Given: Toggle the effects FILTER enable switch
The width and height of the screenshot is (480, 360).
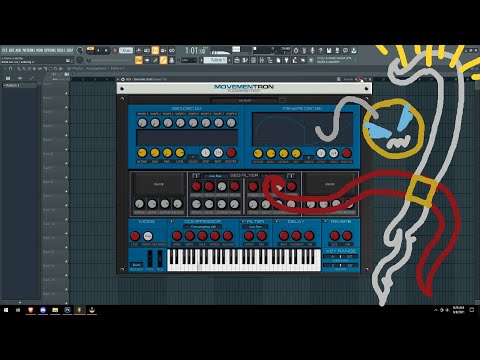Looking at the screenshot, I should tap(243, 221).
